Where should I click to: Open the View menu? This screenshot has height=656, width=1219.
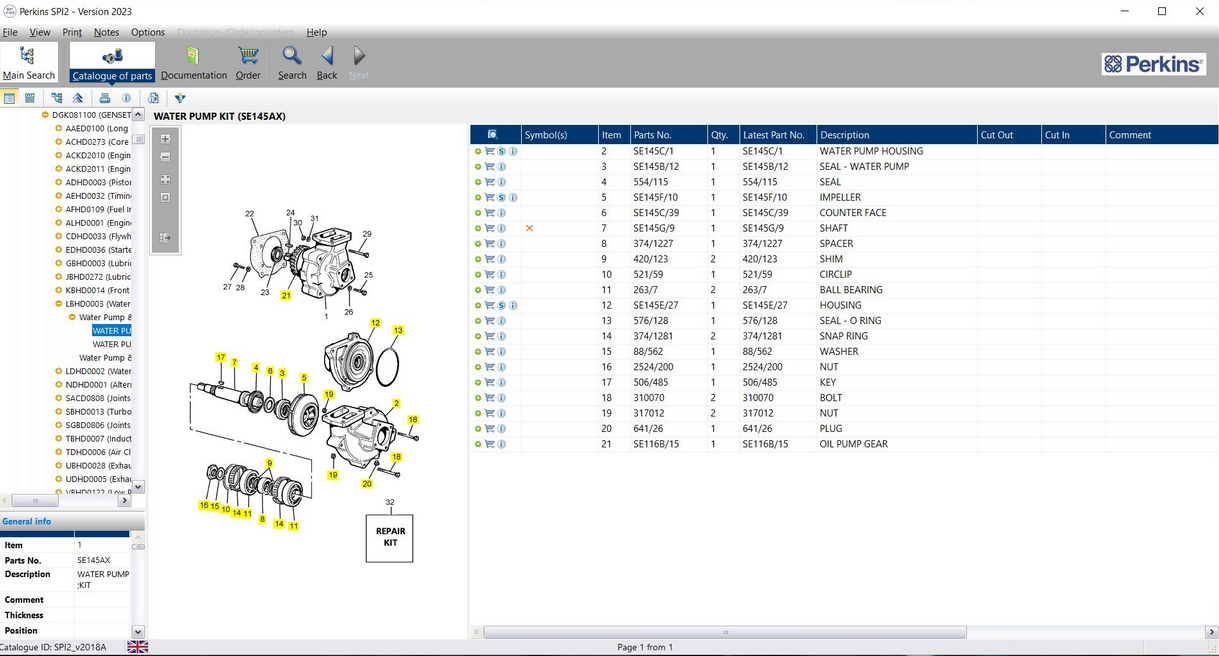pos(40,33)
